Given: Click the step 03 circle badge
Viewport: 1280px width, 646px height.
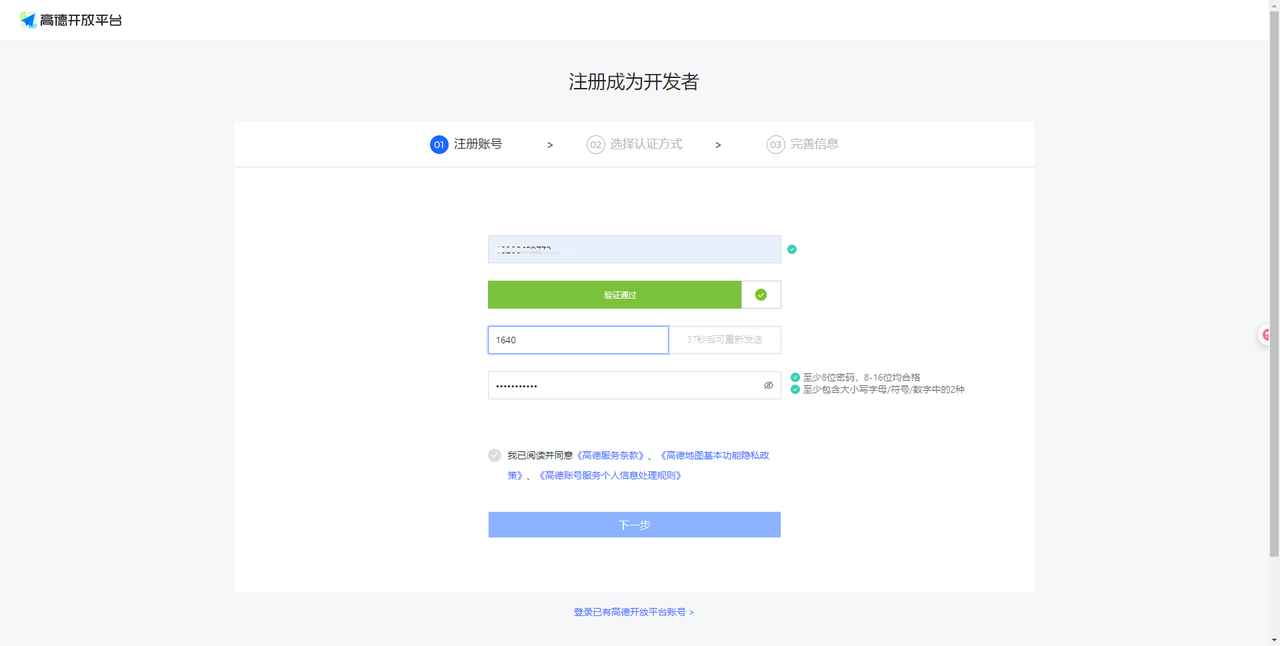Looking at the screenshot, I should click(775, 145).
